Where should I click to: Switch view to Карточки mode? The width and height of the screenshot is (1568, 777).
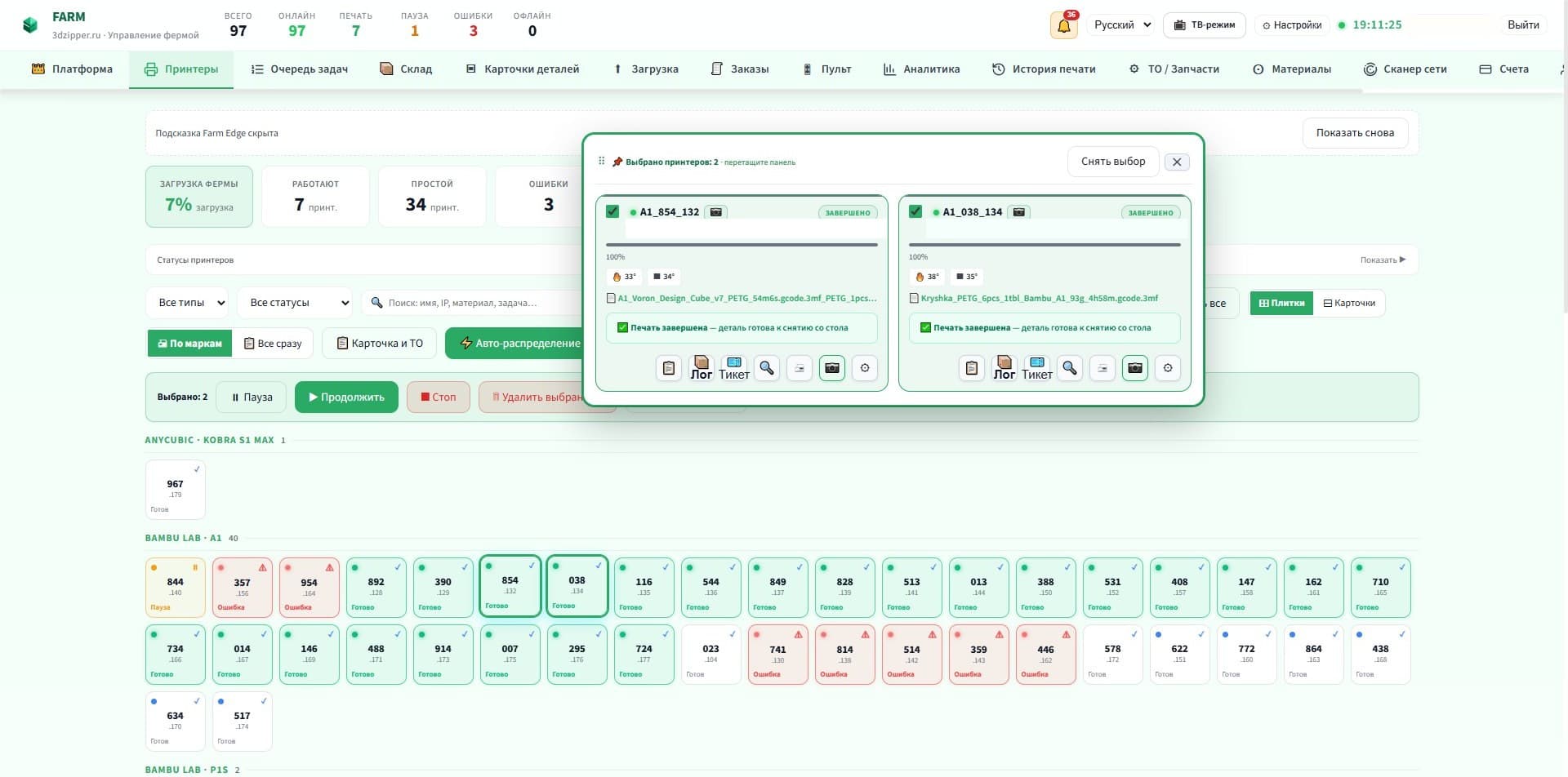tap(1348, 303)
